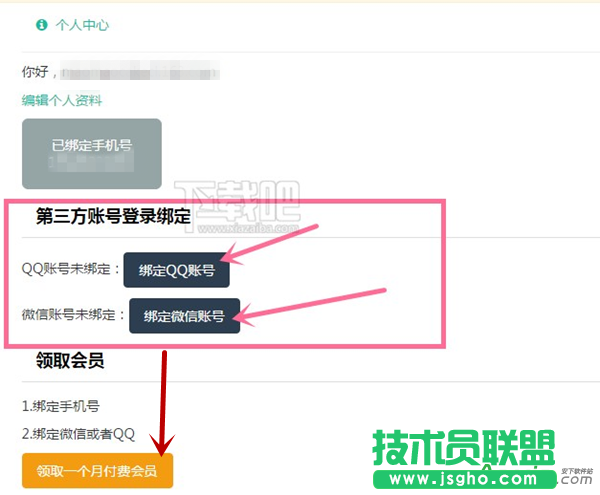Screen dimensions: 600x495
Task: Click step 2.绑定微信或者QQ in the list
Action: [x=78, y=433]
